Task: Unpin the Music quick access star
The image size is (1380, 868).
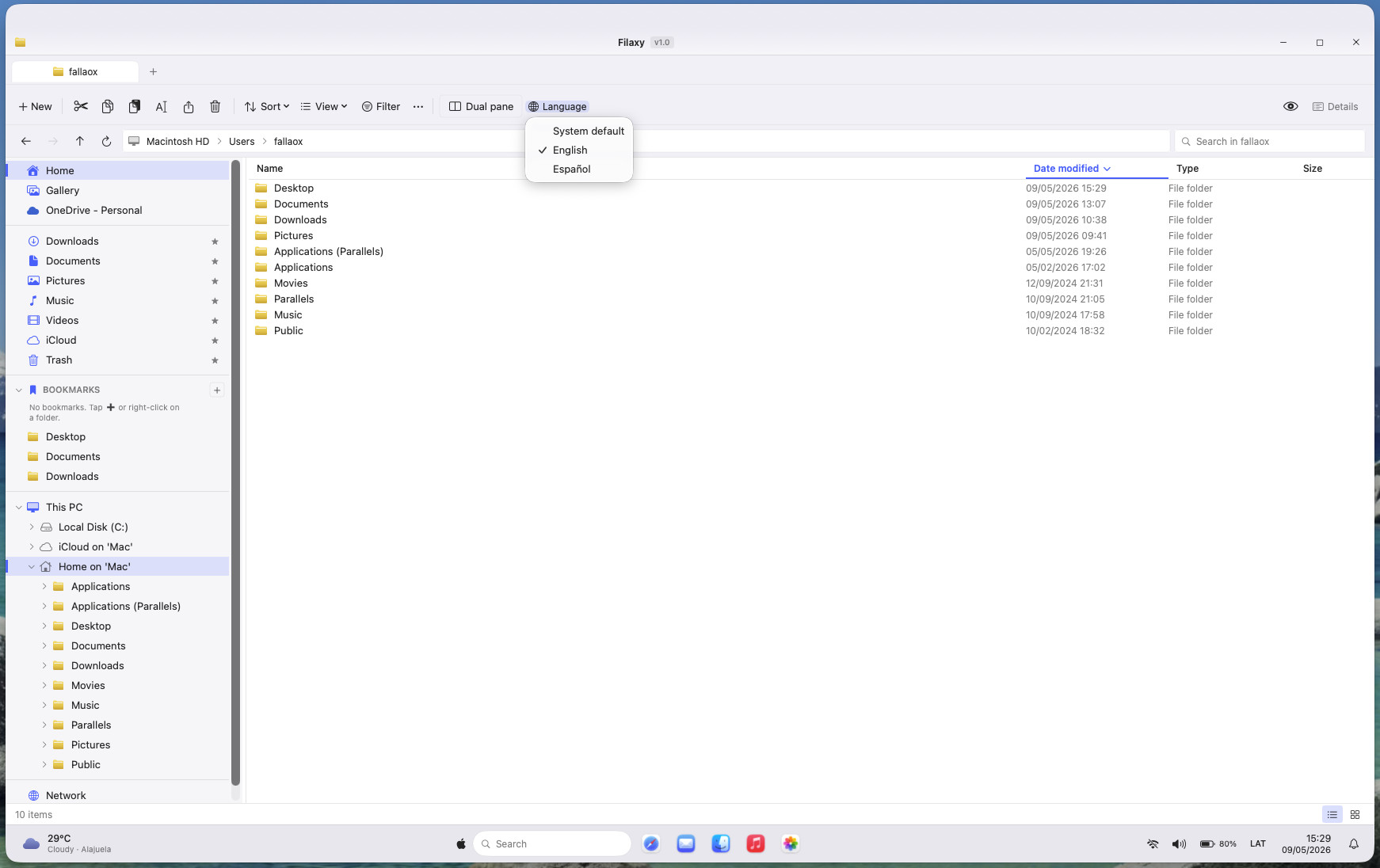Action: click(215, 301)
